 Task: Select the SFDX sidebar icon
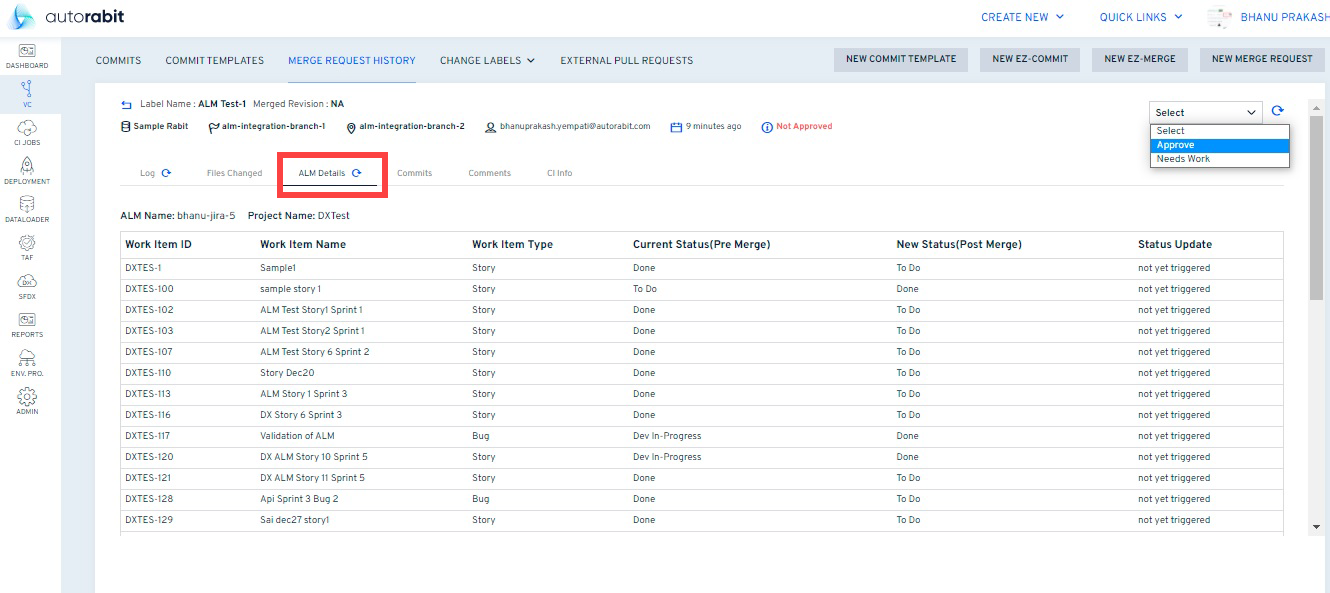coord(27,285)
